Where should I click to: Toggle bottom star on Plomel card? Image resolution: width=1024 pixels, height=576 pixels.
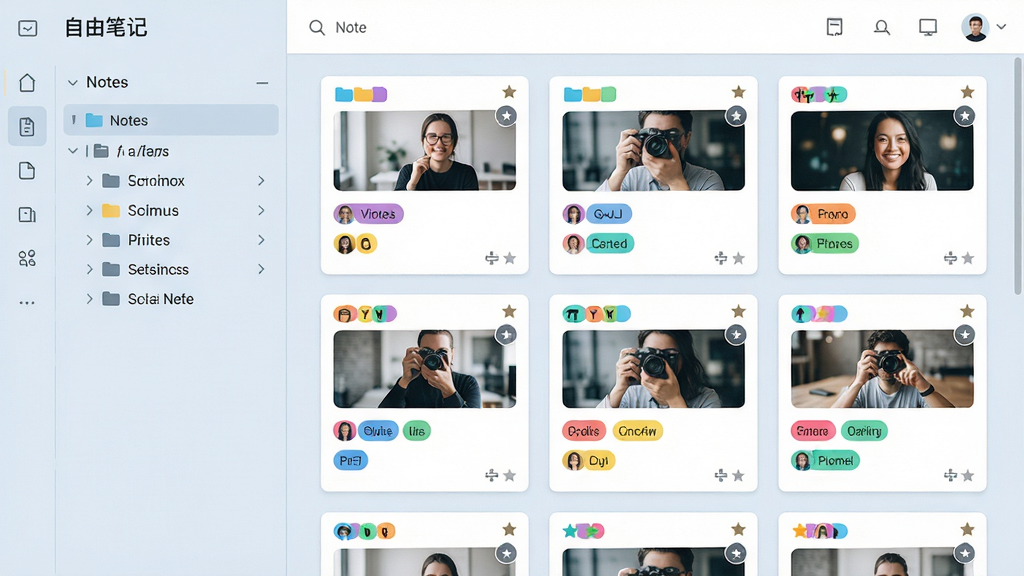point(968,475)
